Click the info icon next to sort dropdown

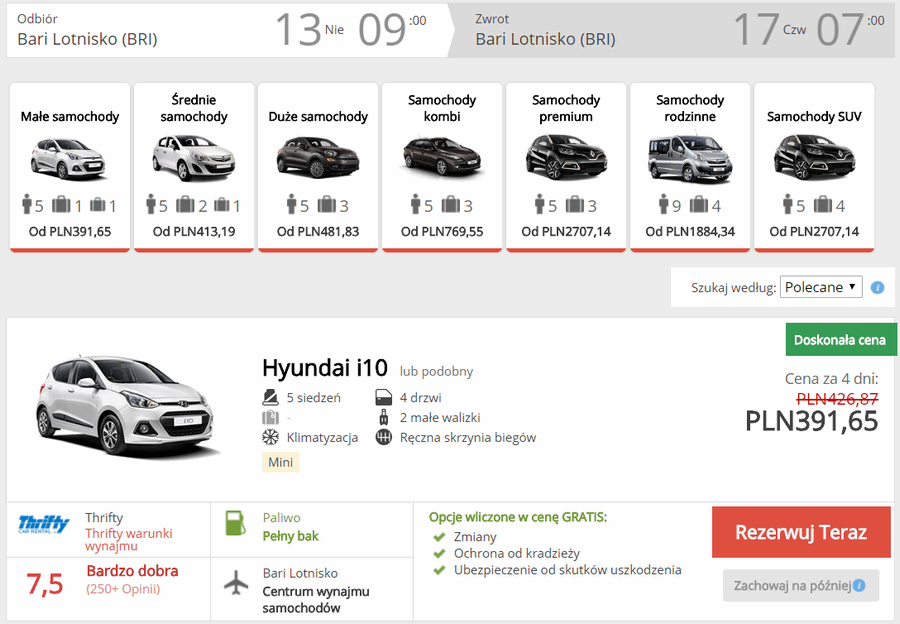pos(878,288)
